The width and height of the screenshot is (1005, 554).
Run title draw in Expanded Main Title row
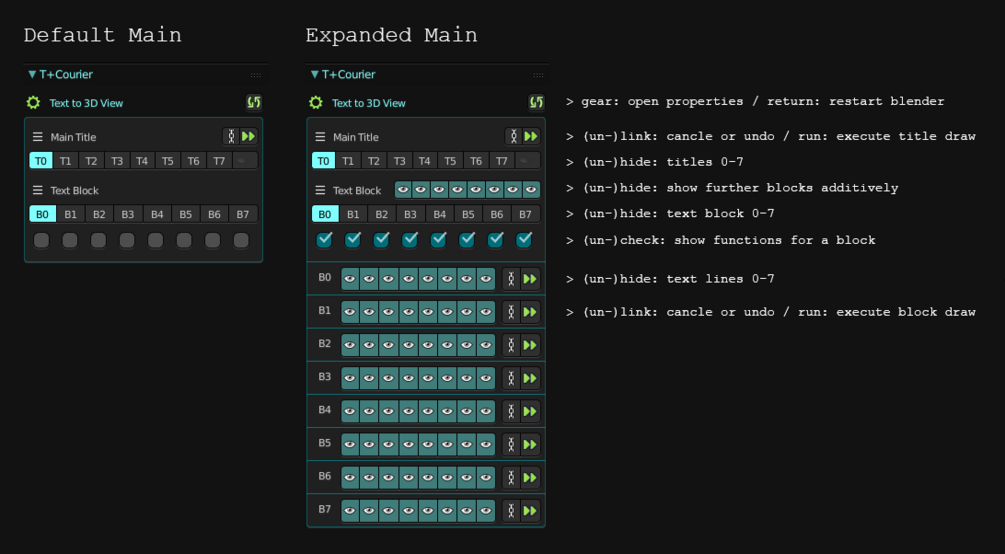tap(531, 137)
